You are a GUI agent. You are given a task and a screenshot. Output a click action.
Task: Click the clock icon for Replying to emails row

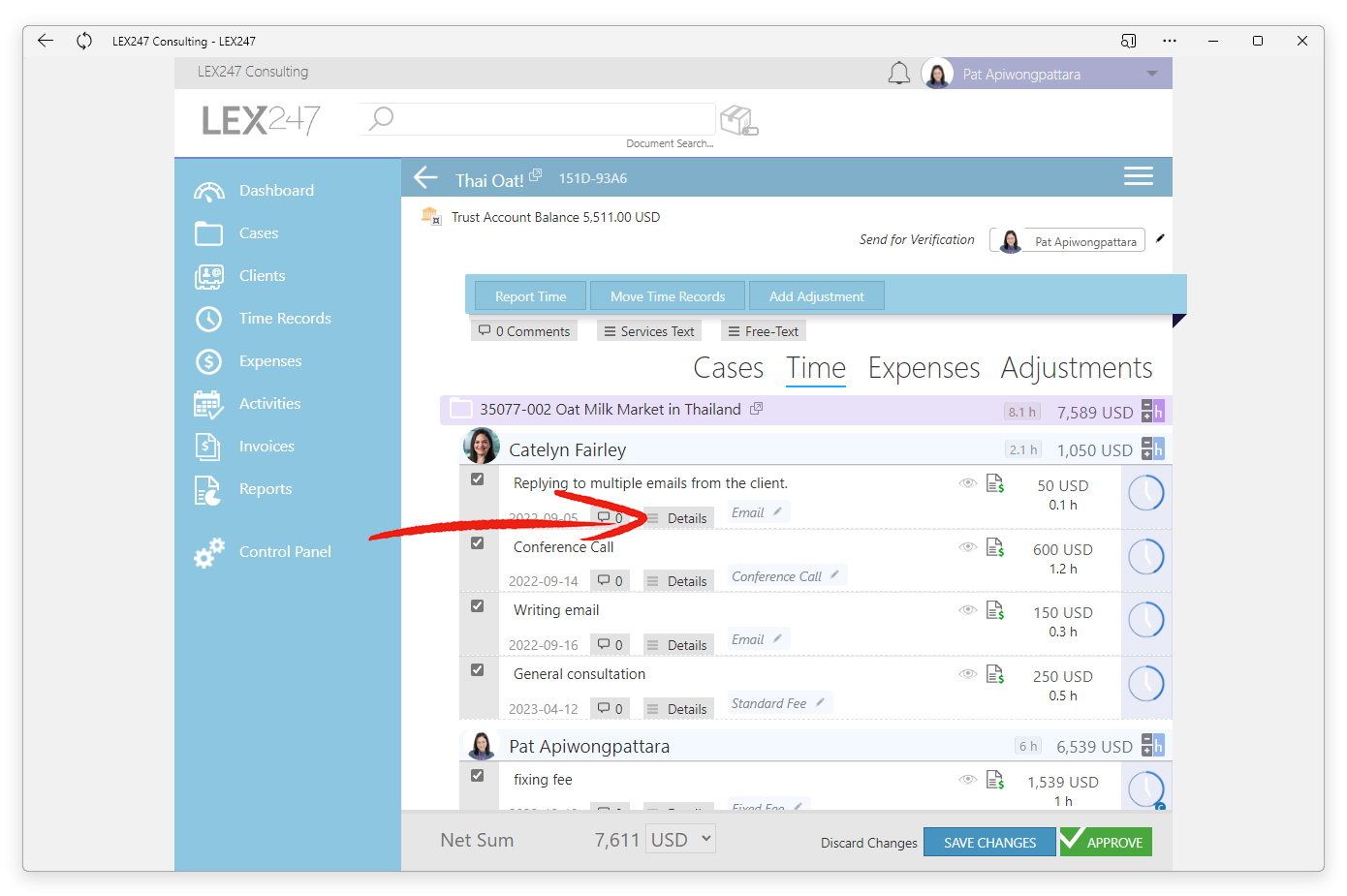[1146, 493]
